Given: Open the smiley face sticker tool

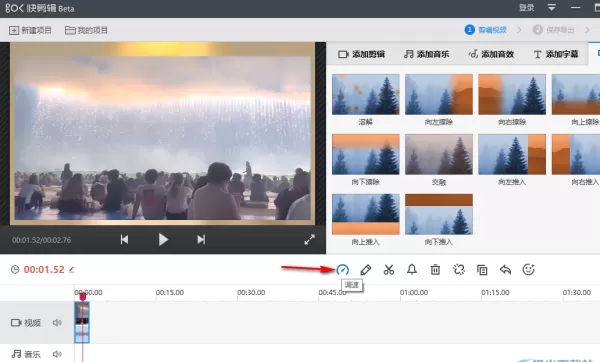Looking at the screenshot, I should (528, 270).
